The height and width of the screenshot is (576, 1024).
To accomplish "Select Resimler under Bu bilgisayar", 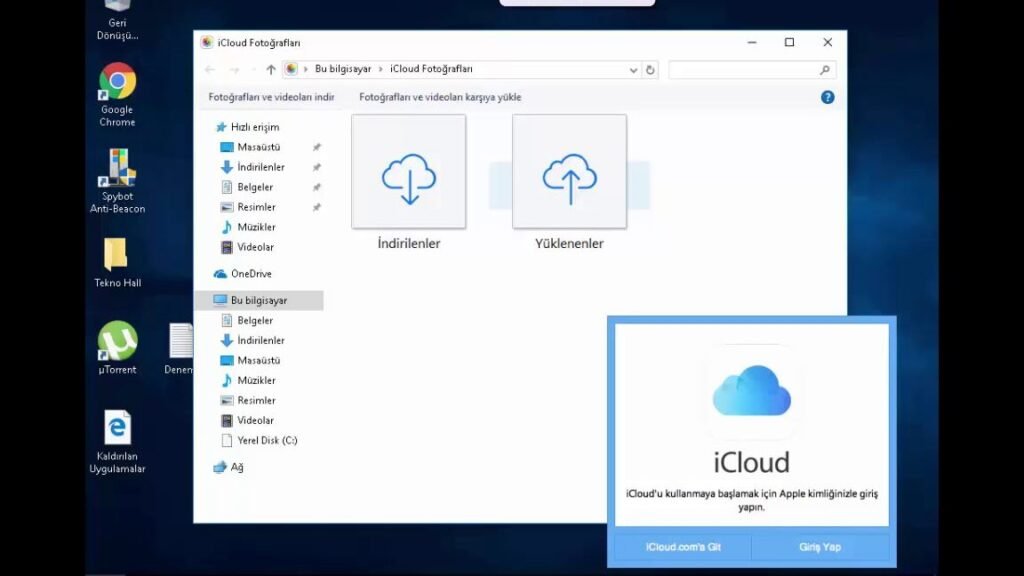I will point(256,400).
